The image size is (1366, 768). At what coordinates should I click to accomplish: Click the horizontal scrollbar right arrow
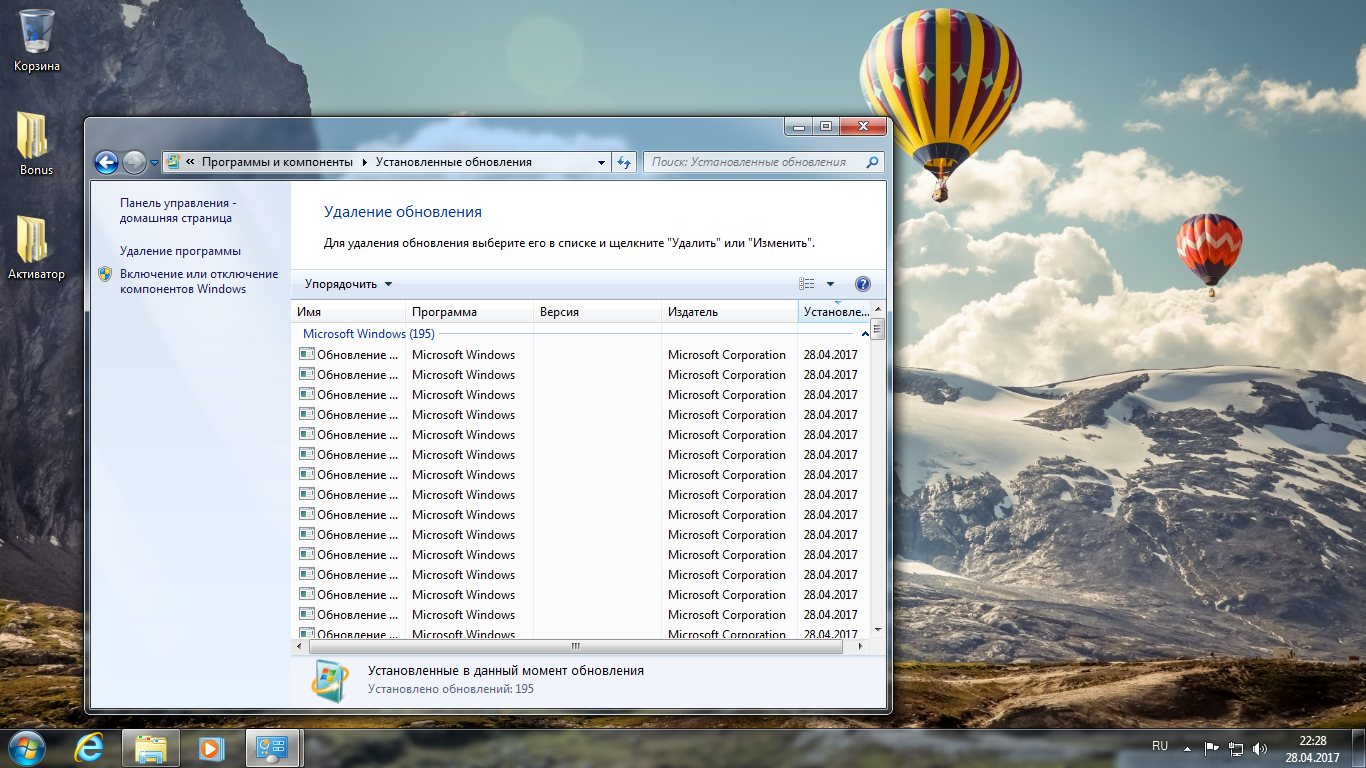[x=863, y=647]
